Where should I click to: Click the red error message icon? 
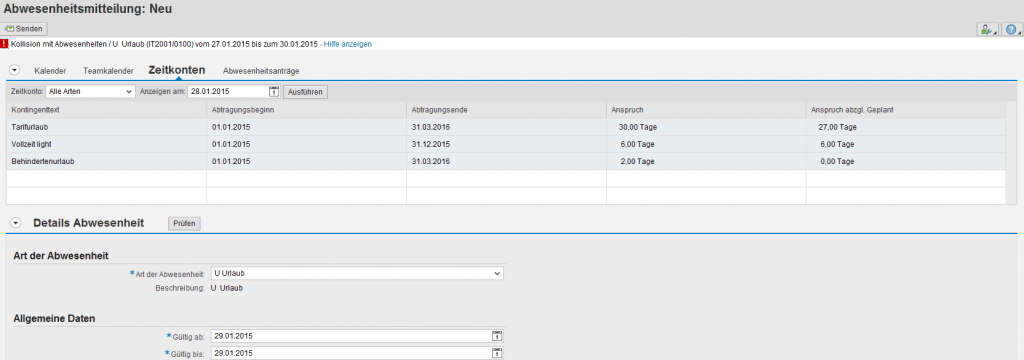coord(5,44)
